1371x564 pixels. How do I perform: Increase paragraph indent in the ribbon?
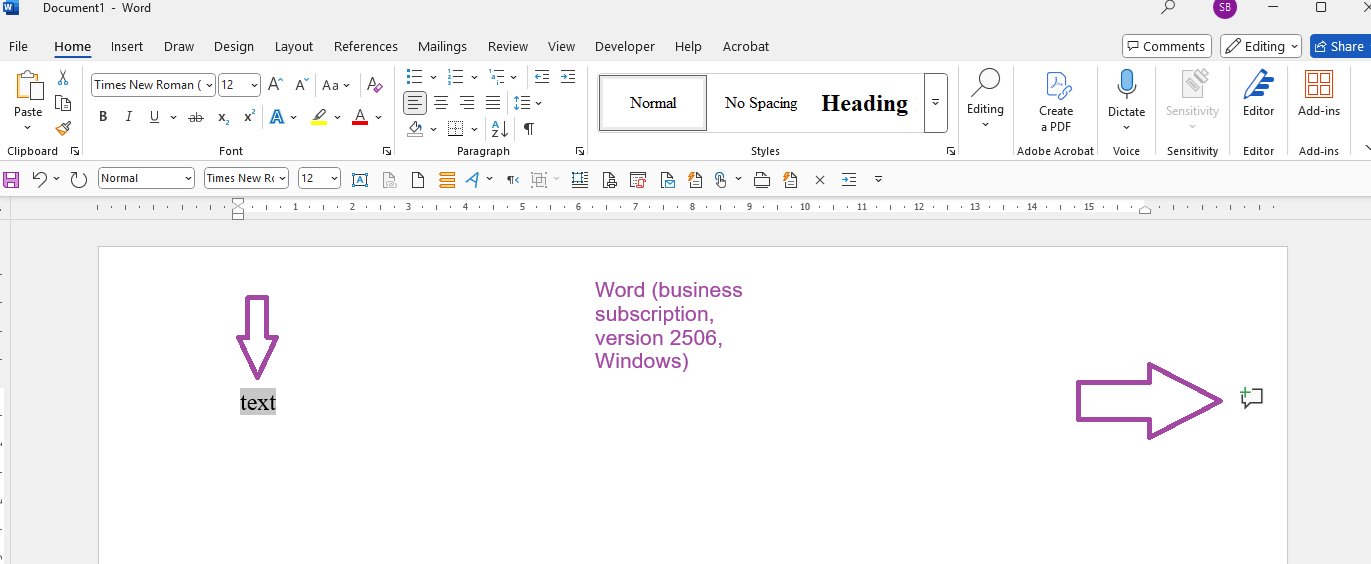568,77
